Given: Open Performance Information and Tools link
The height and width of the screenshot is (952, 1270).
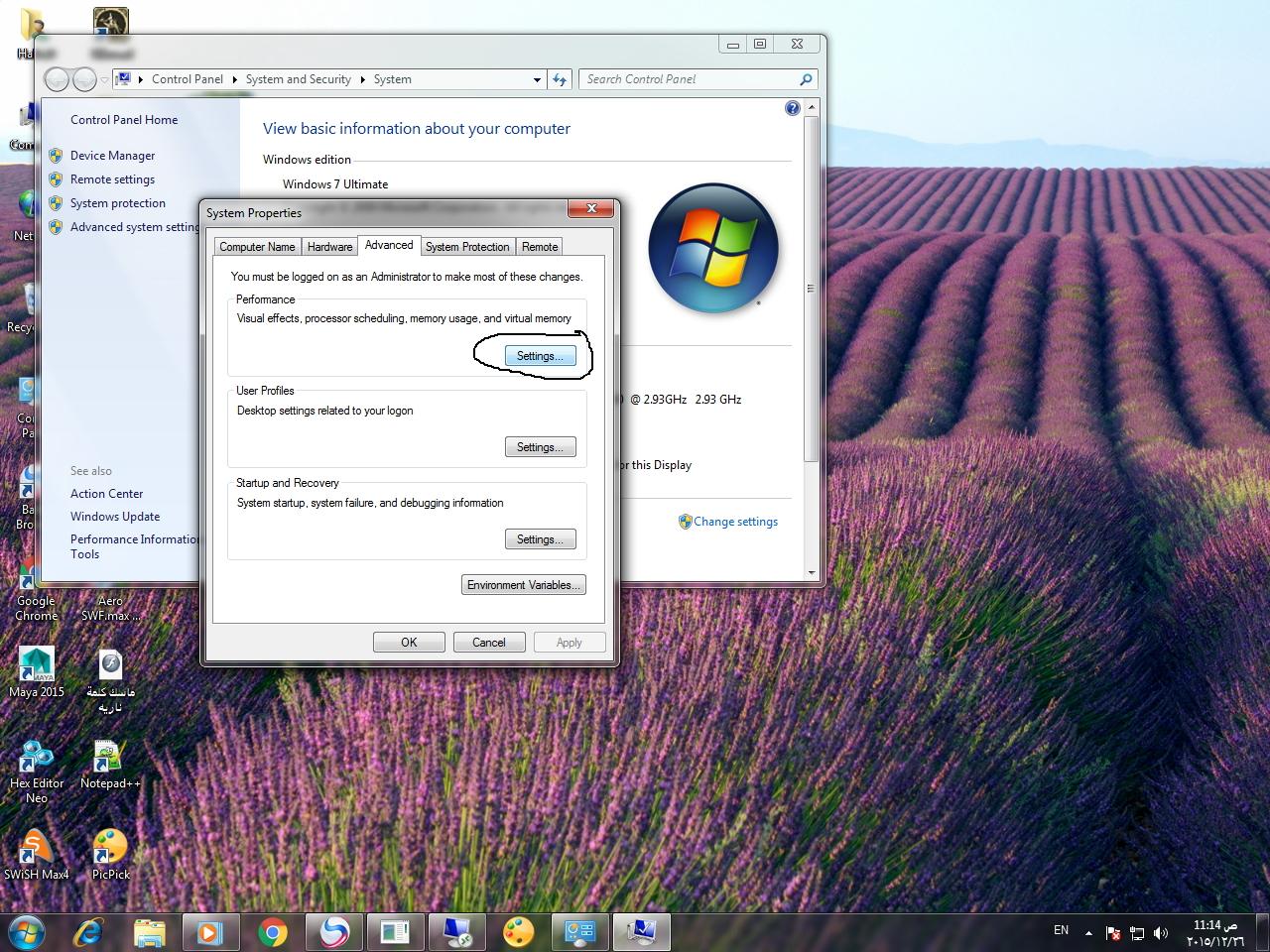Looking at the screenshot, I should tap(134, 546).
